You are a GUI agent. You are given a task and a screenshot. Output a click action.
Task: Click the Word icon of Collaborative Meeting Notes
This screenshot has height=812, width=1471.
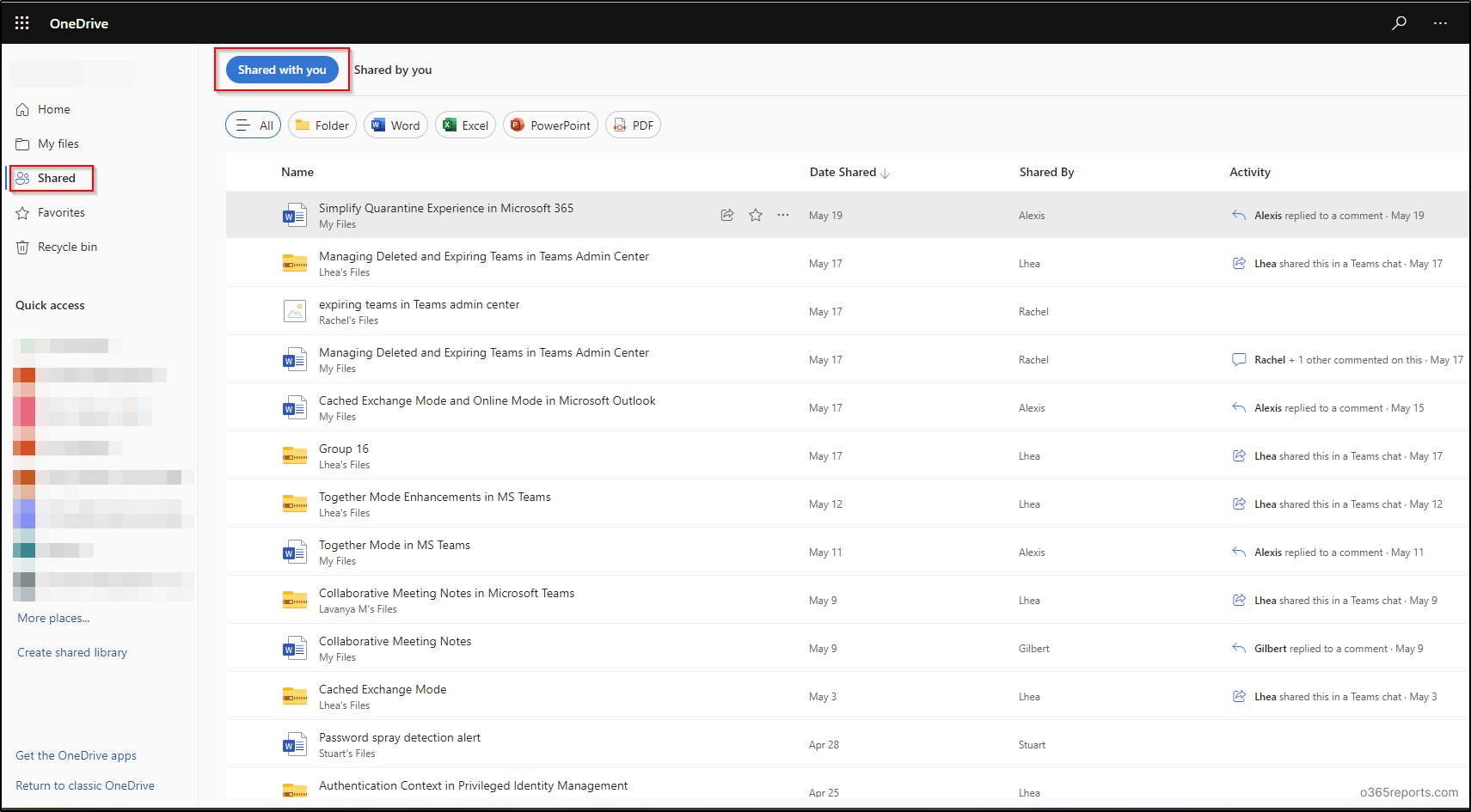pyautogui.click(x=295, y=648)
